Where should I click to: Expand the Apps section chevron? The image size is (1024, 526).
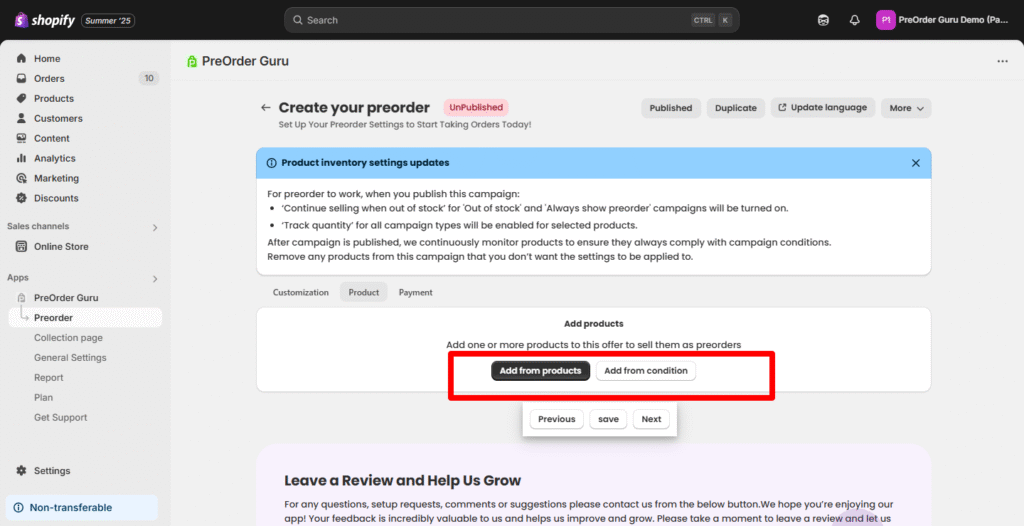(x=154, y=278)
